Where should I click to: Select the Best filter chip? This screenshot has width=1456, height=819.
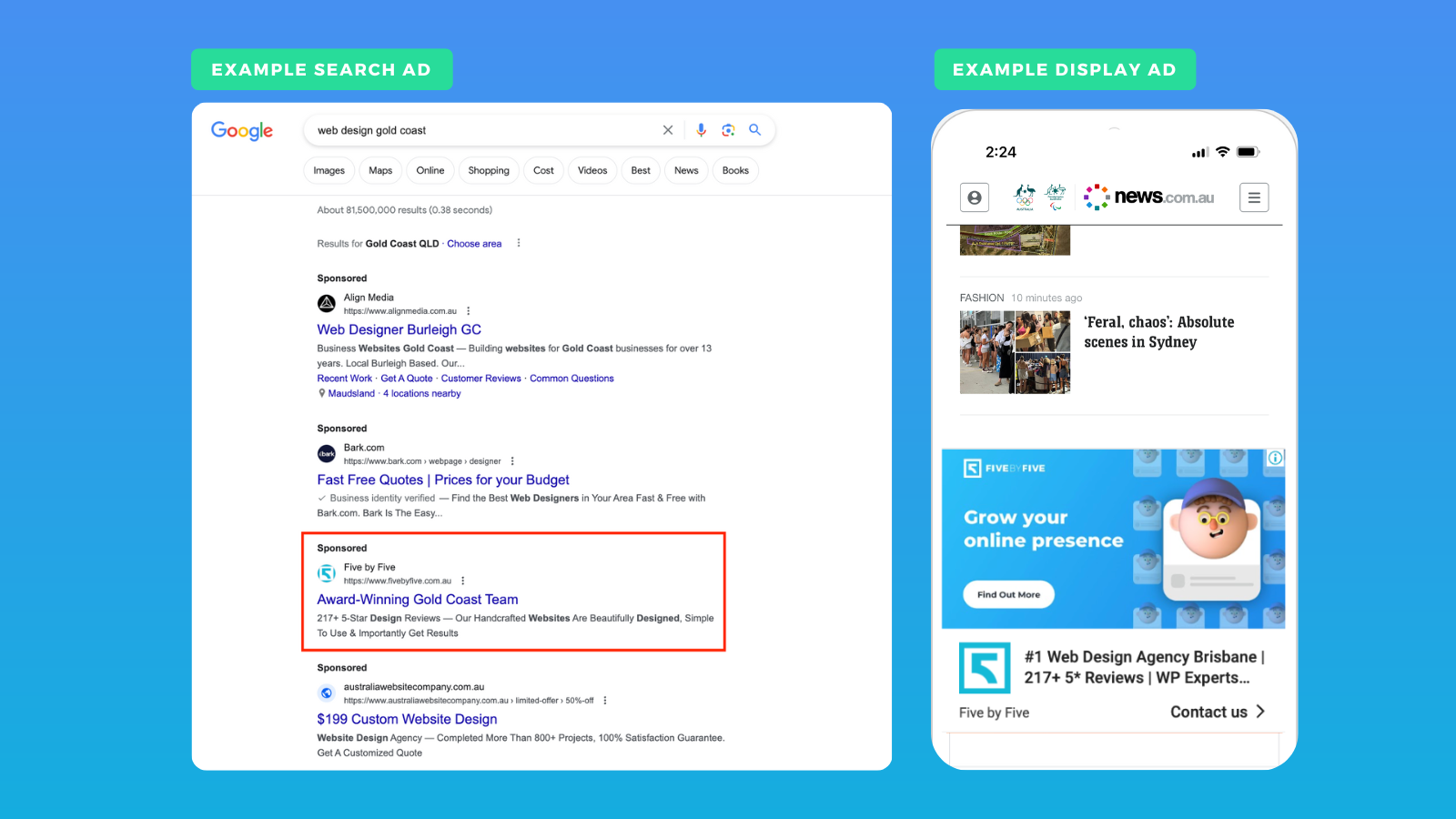coord(641,170)
